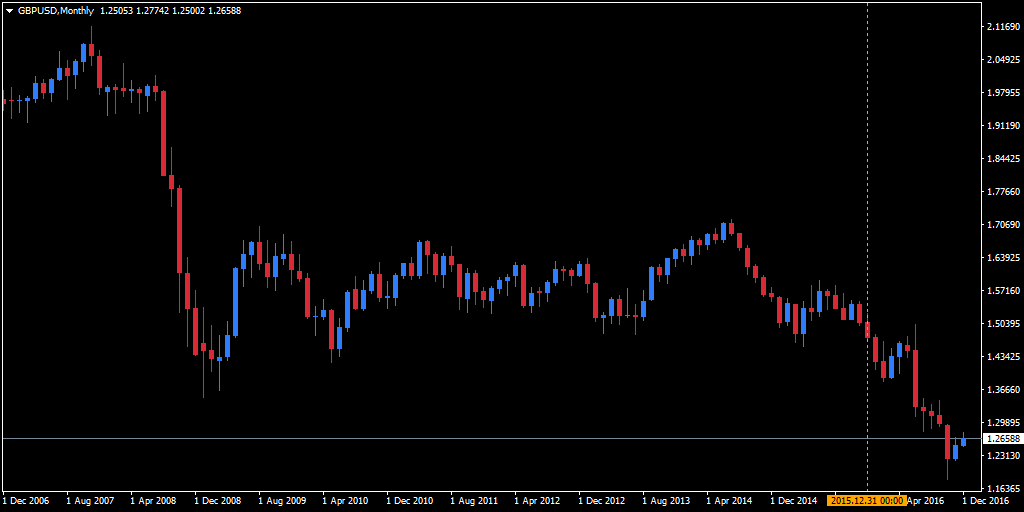Click the 1 Dec 2006 date label

26,501
